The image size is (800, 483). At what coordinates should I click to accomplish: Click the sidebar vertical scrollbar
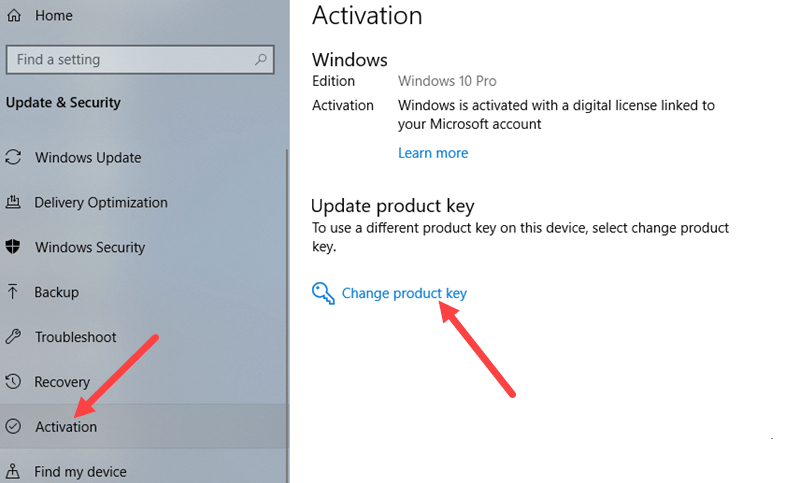(287, 315)
